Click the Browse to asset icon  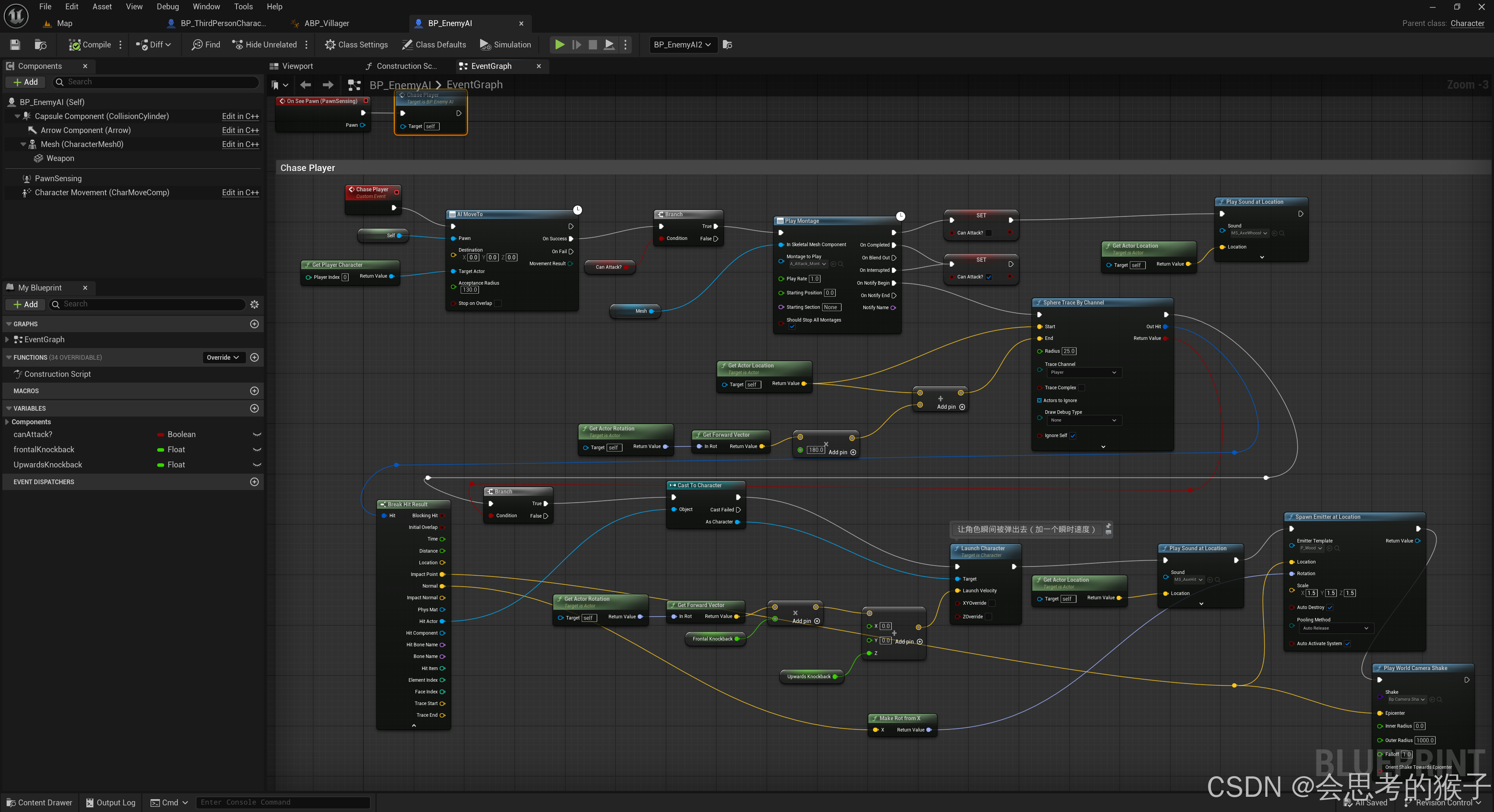click(40, 45)
